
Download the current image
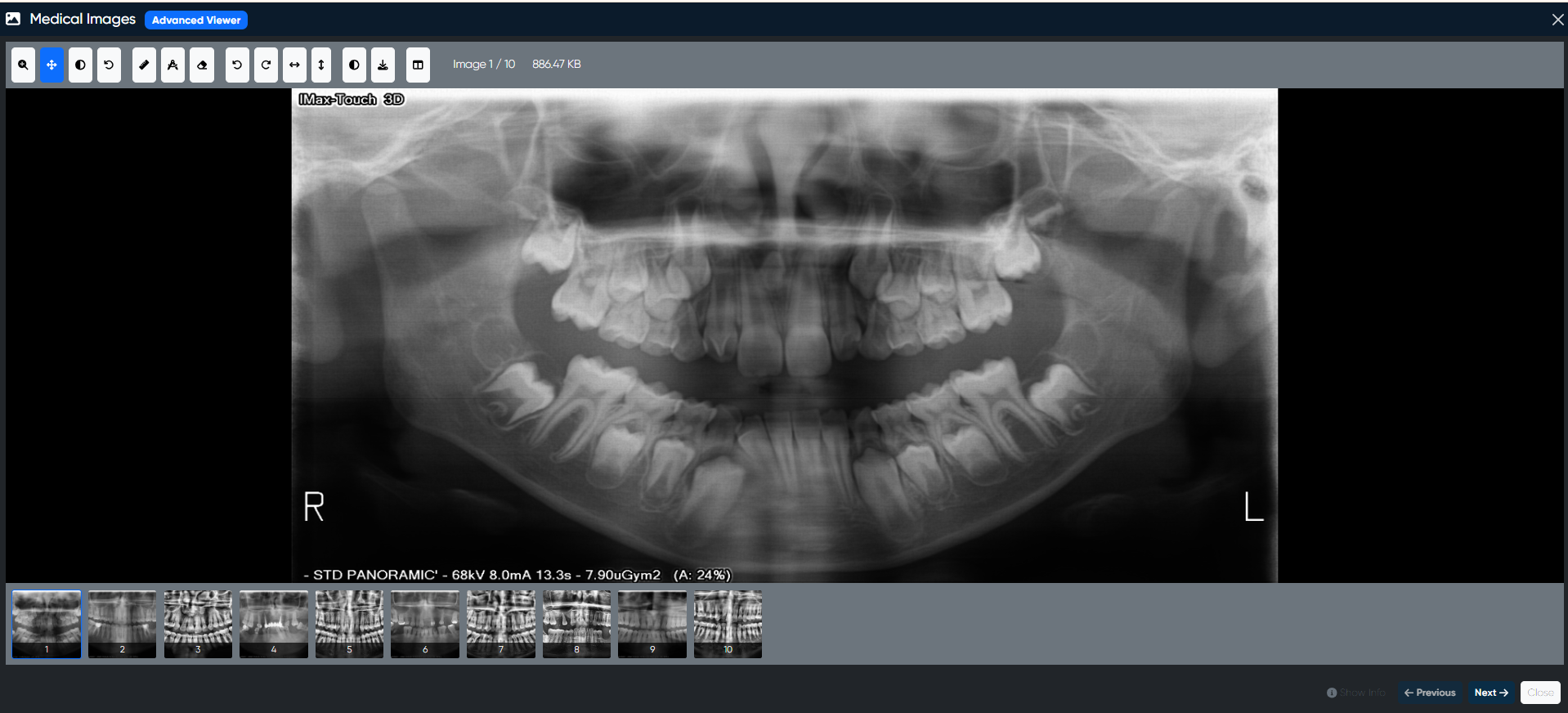click(383, 65)
